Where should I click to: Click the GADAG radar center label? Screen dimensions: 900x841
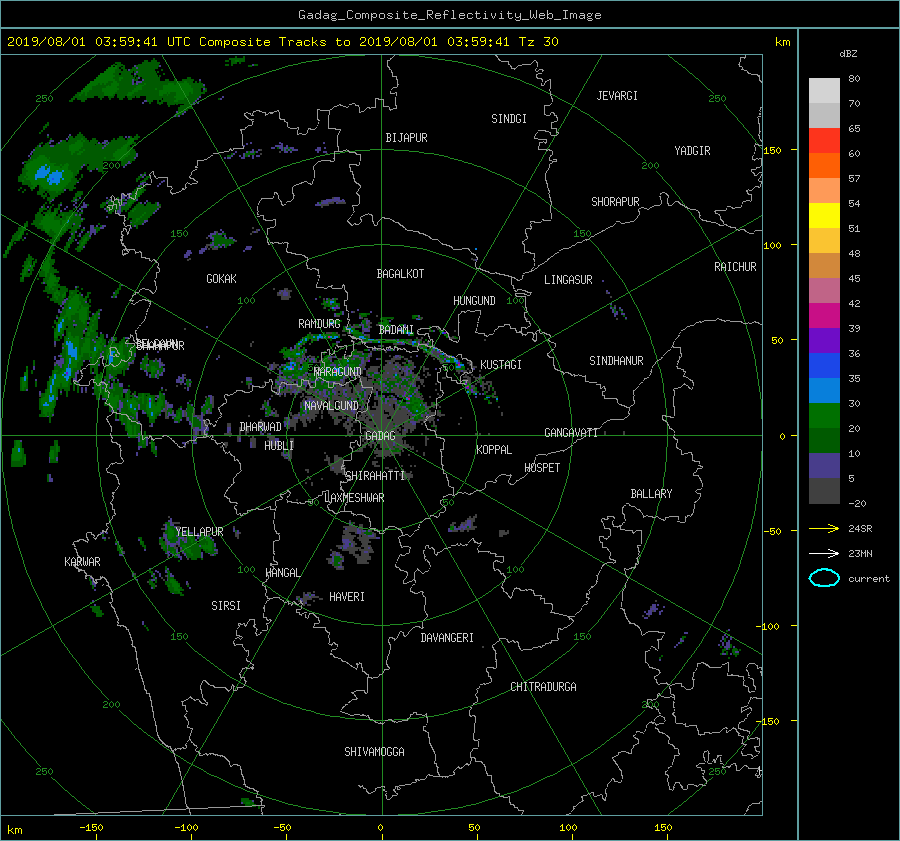coord(380,436)
